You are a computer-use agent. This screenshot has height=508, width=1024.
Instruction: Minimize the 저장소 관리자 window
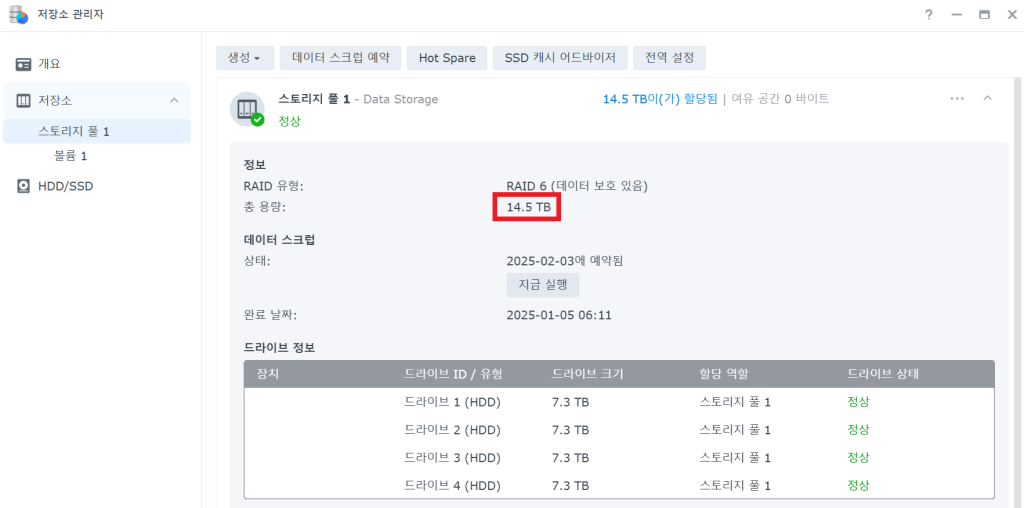pos(957,15)
